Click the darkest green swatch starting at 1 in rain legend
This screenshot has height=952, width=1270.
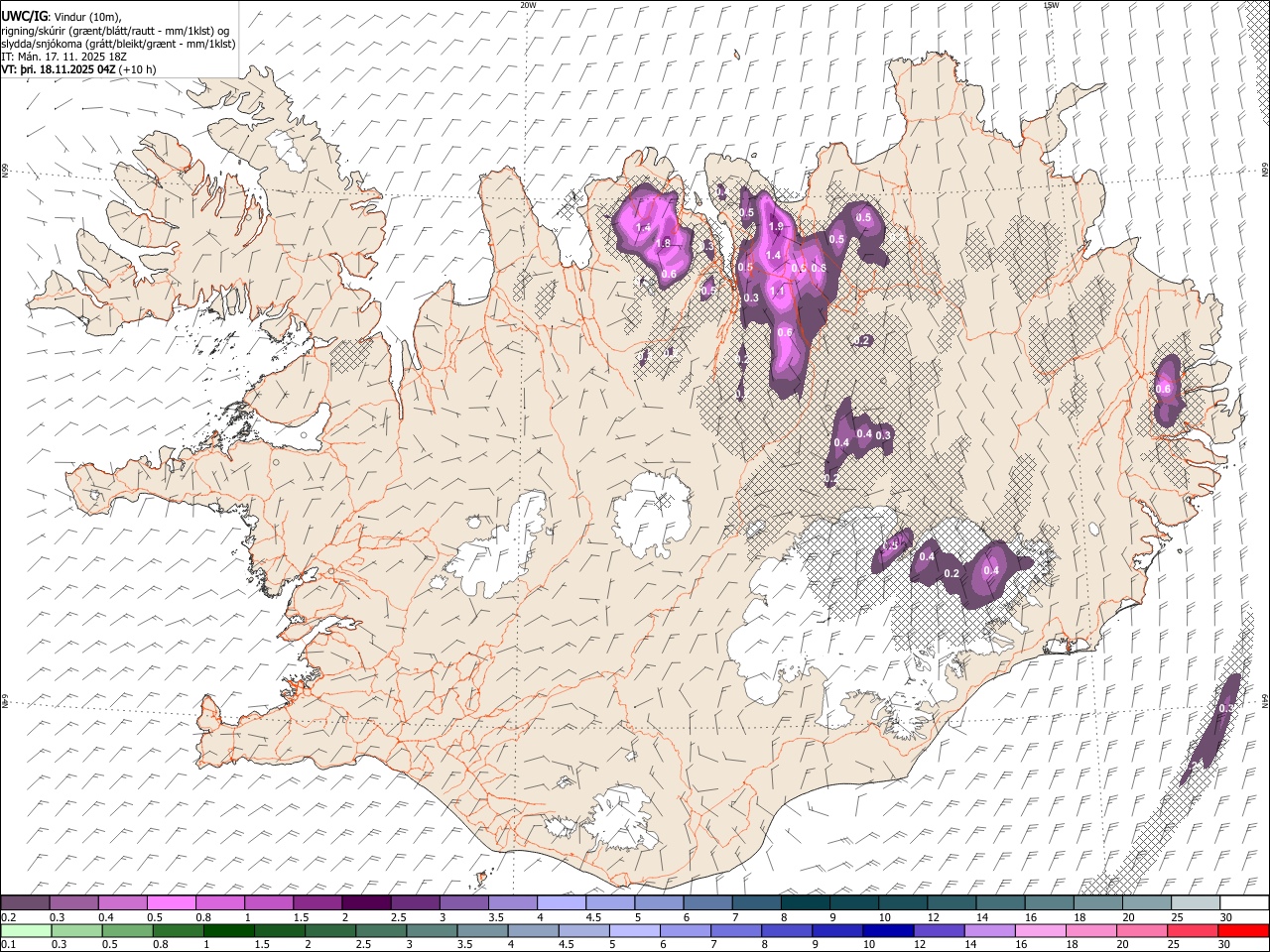click(x=228, y=930)
